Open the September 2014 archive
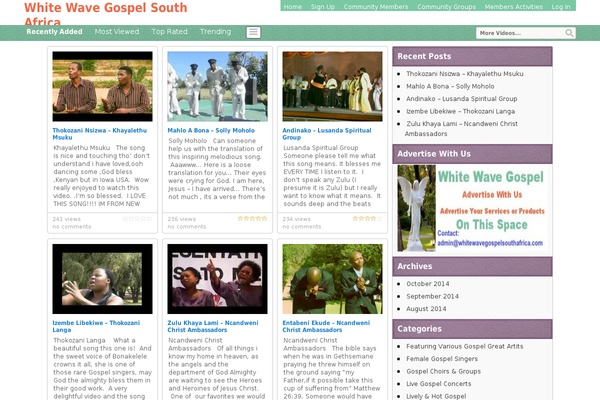This screenshot has height=400, width=600. coord(432,296)
